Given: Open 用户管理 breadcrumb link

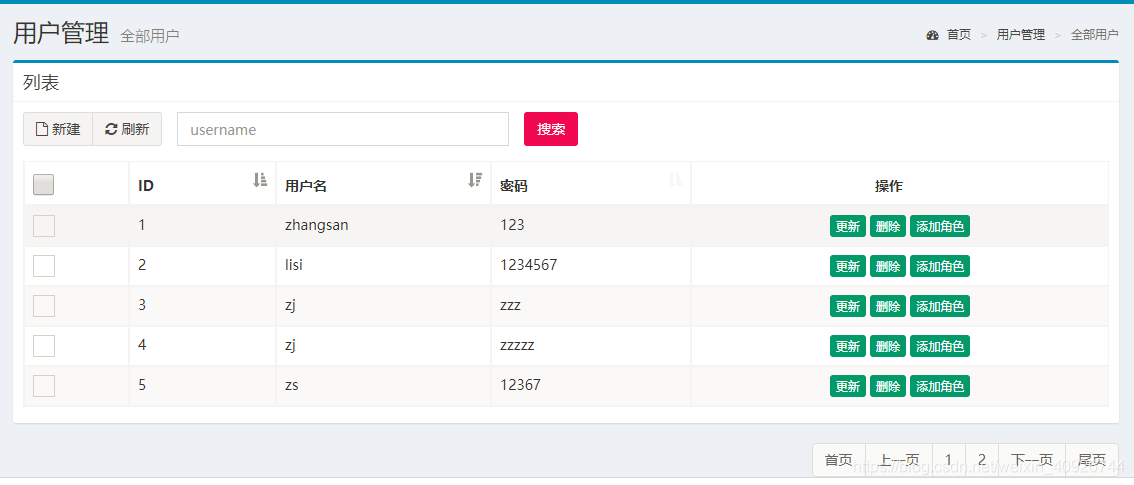Looking at the screenshot, I should pyautogui.click(x=1020, y=35).
